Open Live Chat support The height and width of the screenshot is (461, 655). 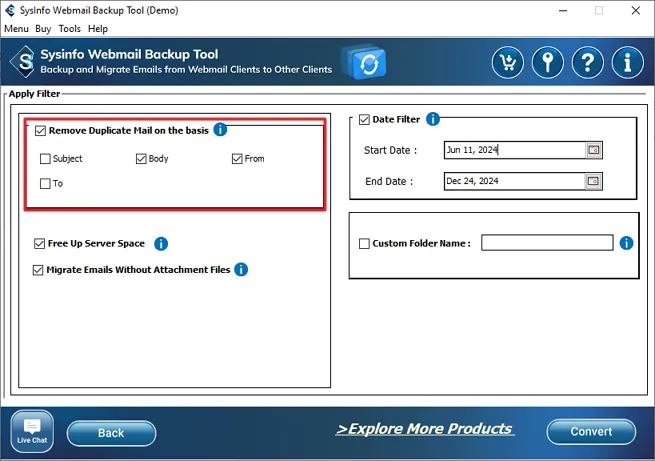click(x=32, y=431)
